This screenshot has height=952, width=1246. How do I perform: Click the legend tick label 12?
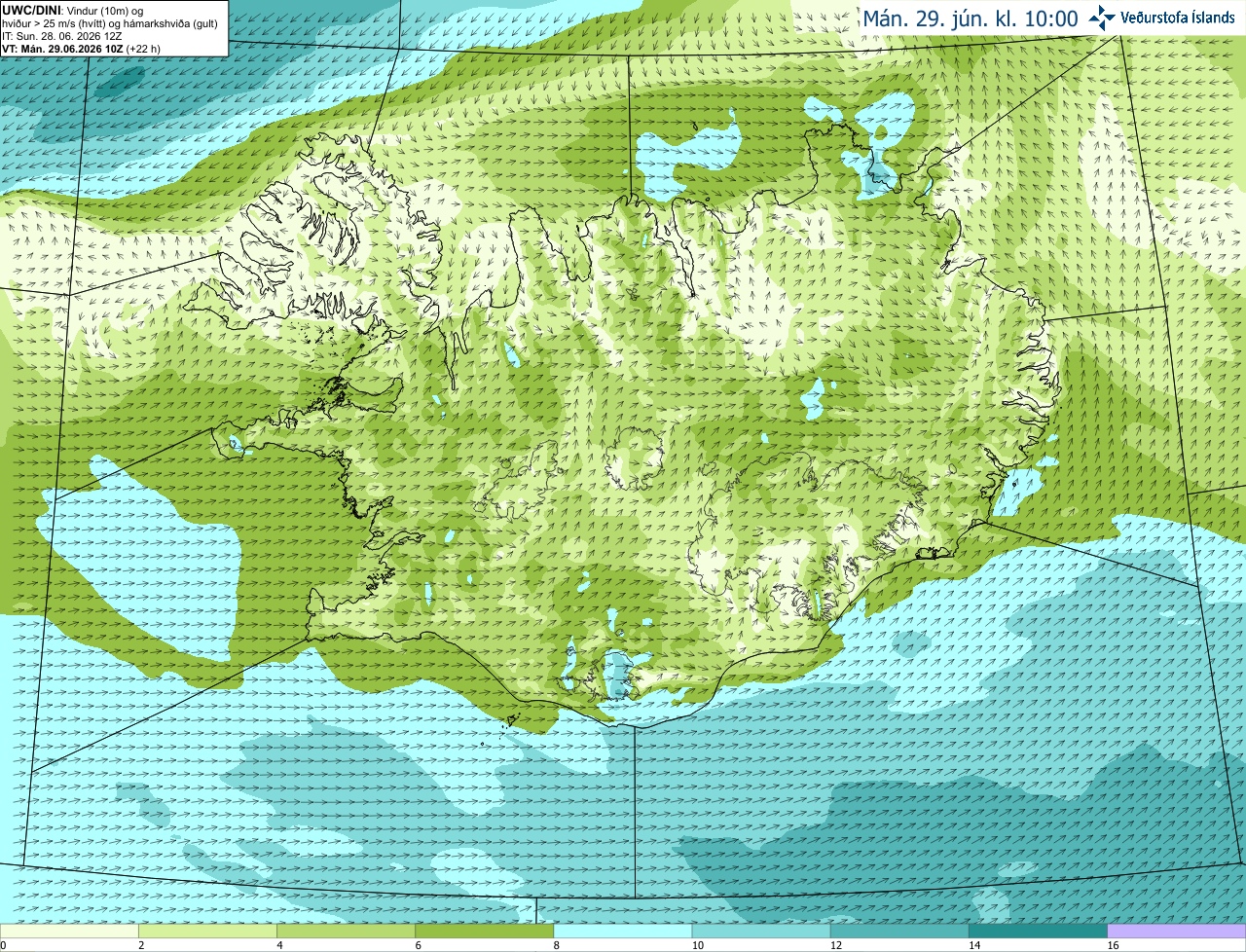point(836,945)
